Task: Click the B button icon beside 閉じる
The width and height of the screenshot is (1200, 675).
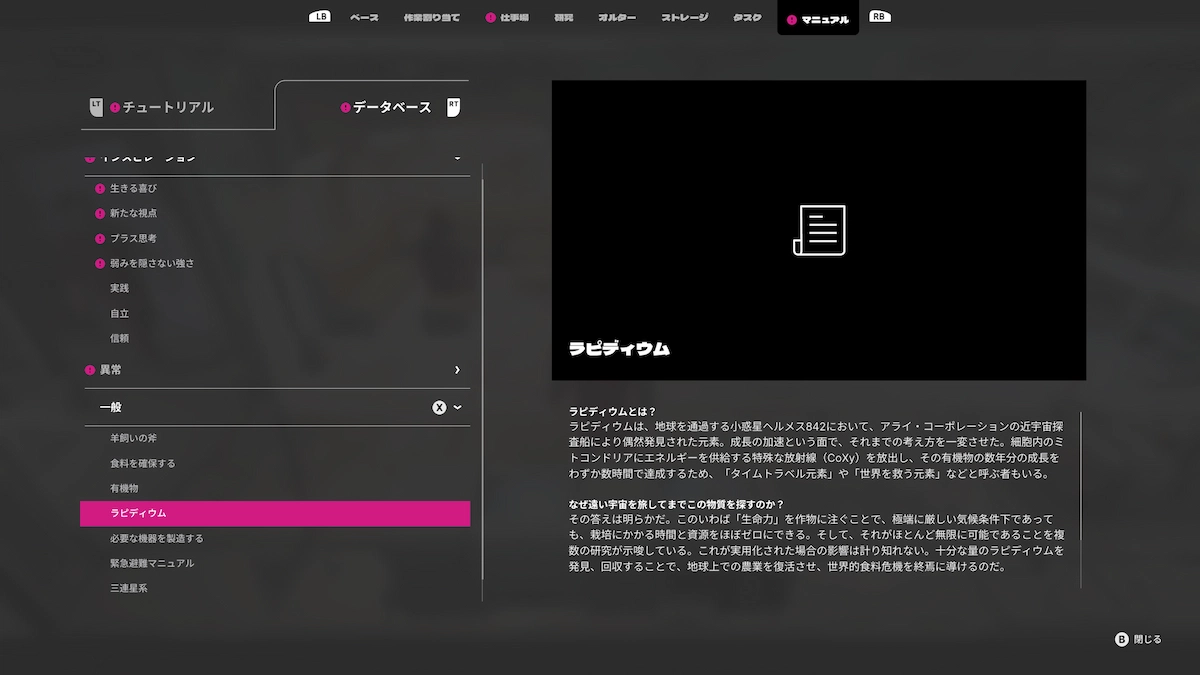Action: point(1122,639)
